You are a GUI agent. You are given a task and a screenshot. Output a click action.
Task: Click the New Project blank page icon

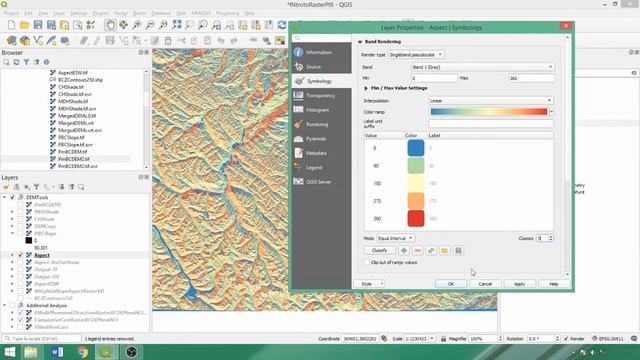[x=11, y=25]
